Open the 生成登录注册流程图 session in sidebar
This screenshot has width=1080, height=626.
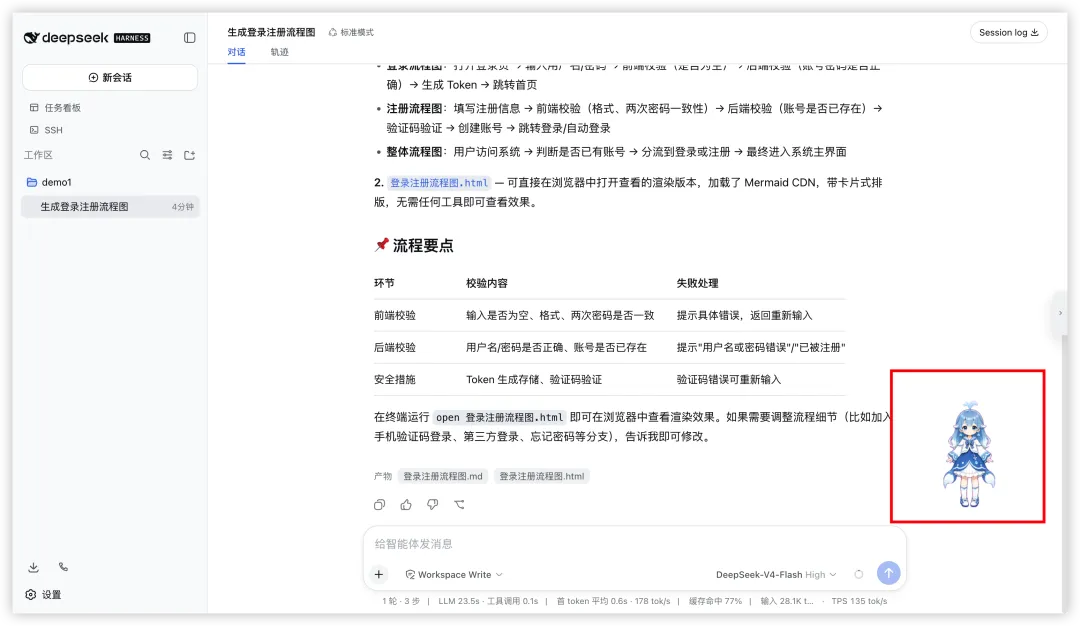[110, 207]
